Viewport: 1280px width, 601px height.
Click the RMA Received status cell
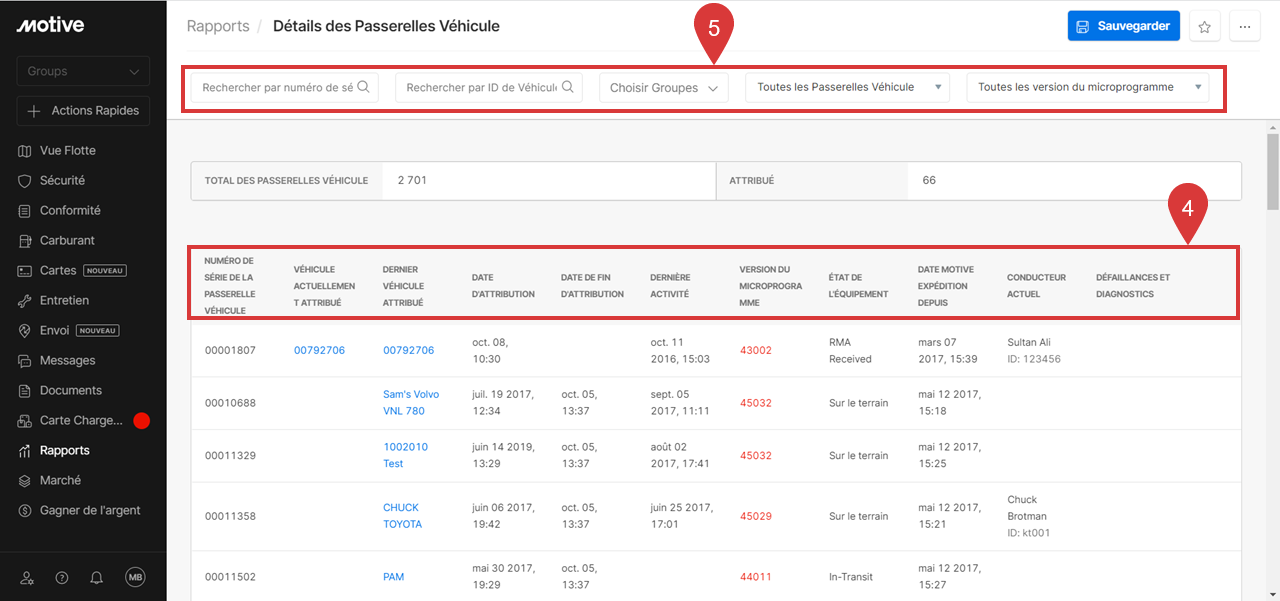tap(850, 351)
